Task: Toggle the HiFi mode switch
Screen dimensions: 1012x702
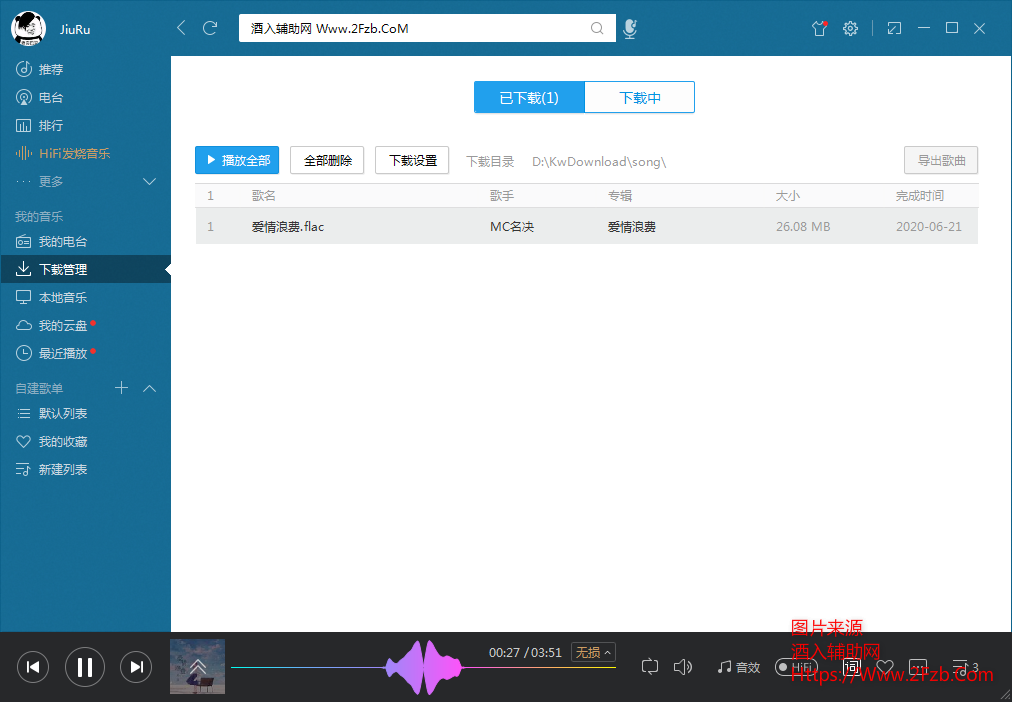Action: tap(796, 667)
